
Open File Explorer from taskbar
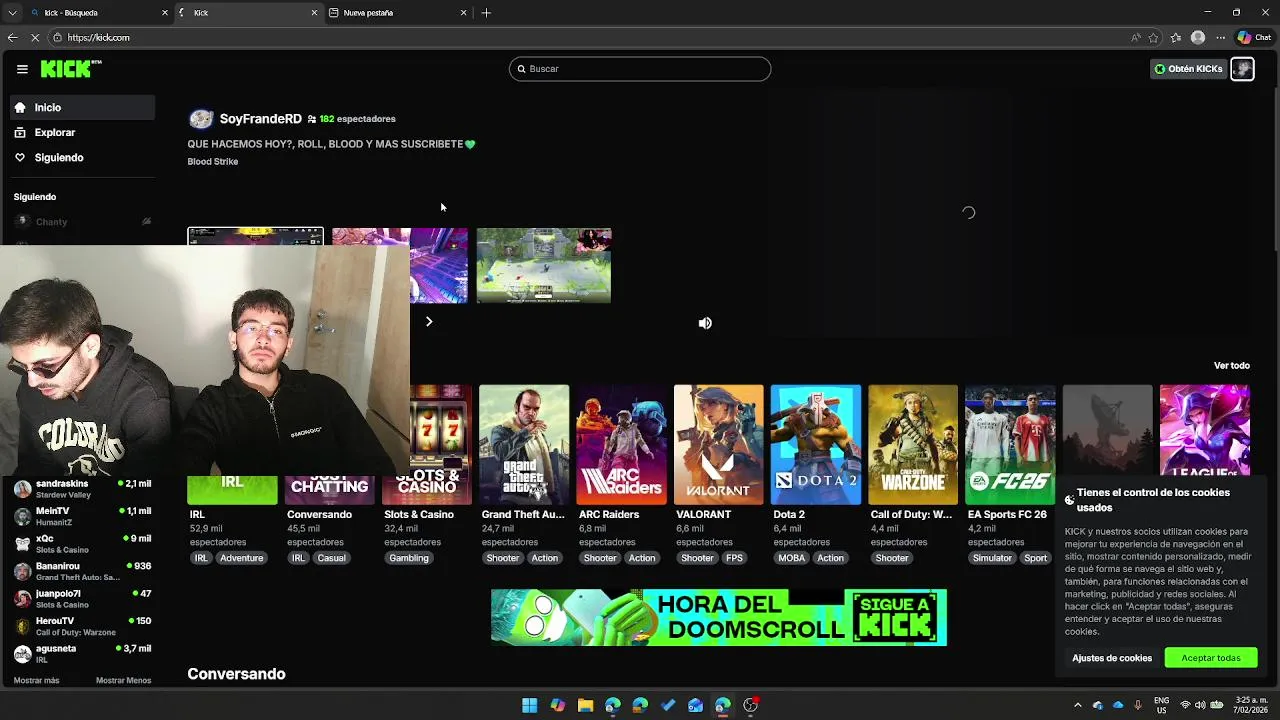point(585,705)
